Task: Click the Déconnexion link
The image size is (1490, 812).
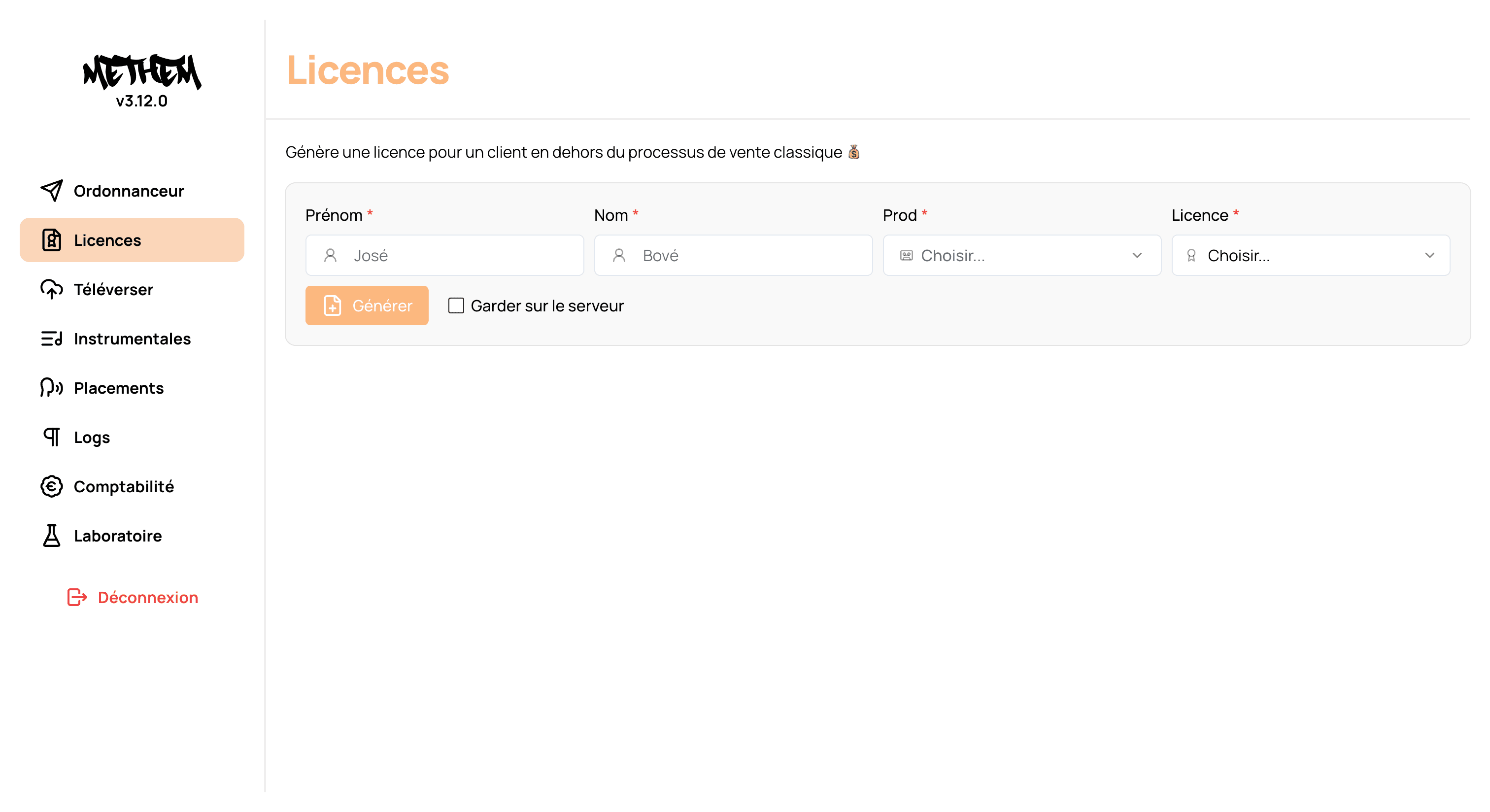Action: pos(147,598)
